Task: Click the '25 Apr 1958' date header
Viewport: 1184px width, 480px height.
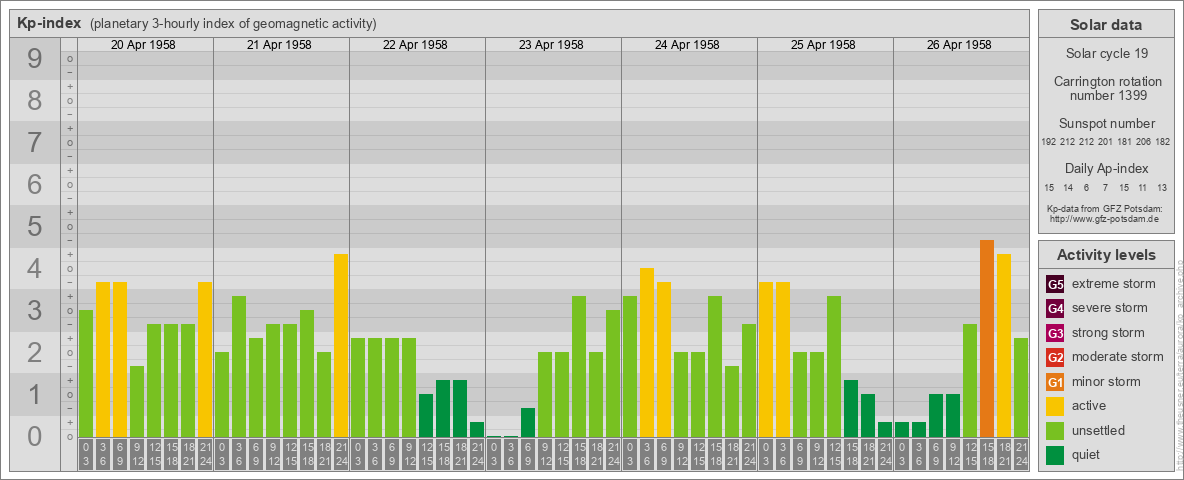Action: point(822,45)
